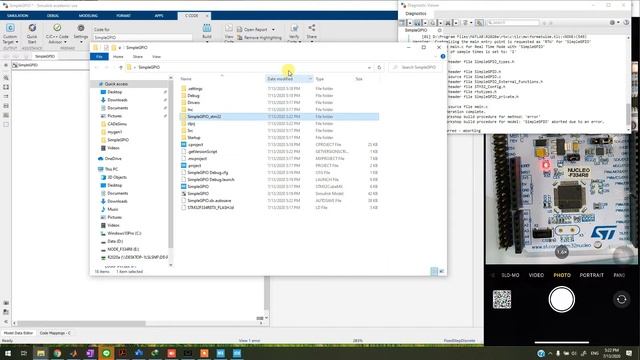Select This PC in navigation pane
This screenshot has height=360, width=640.
click(111, 169)
